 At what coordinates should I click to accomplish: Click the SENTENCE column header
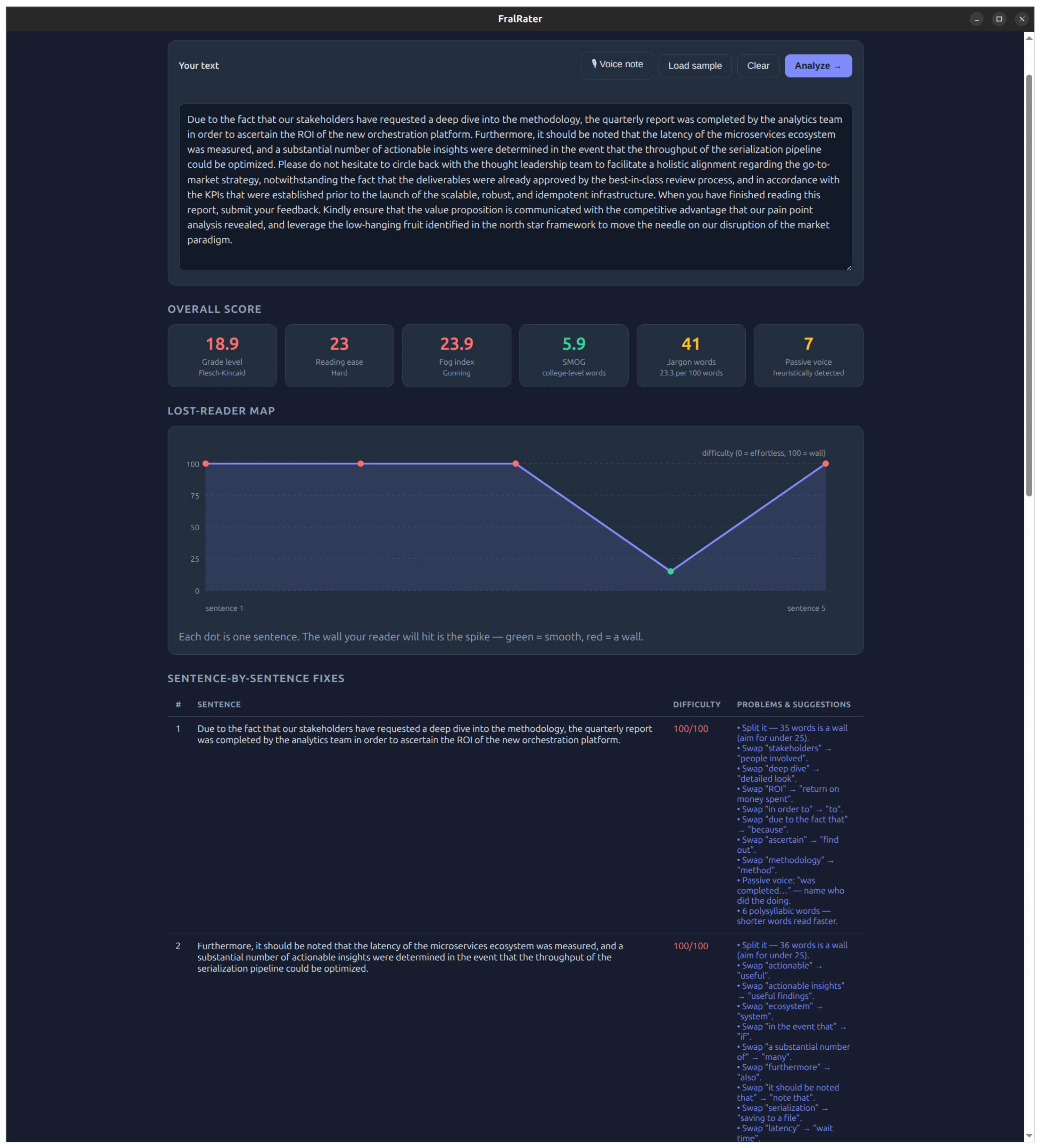click(x=219, y=704)
